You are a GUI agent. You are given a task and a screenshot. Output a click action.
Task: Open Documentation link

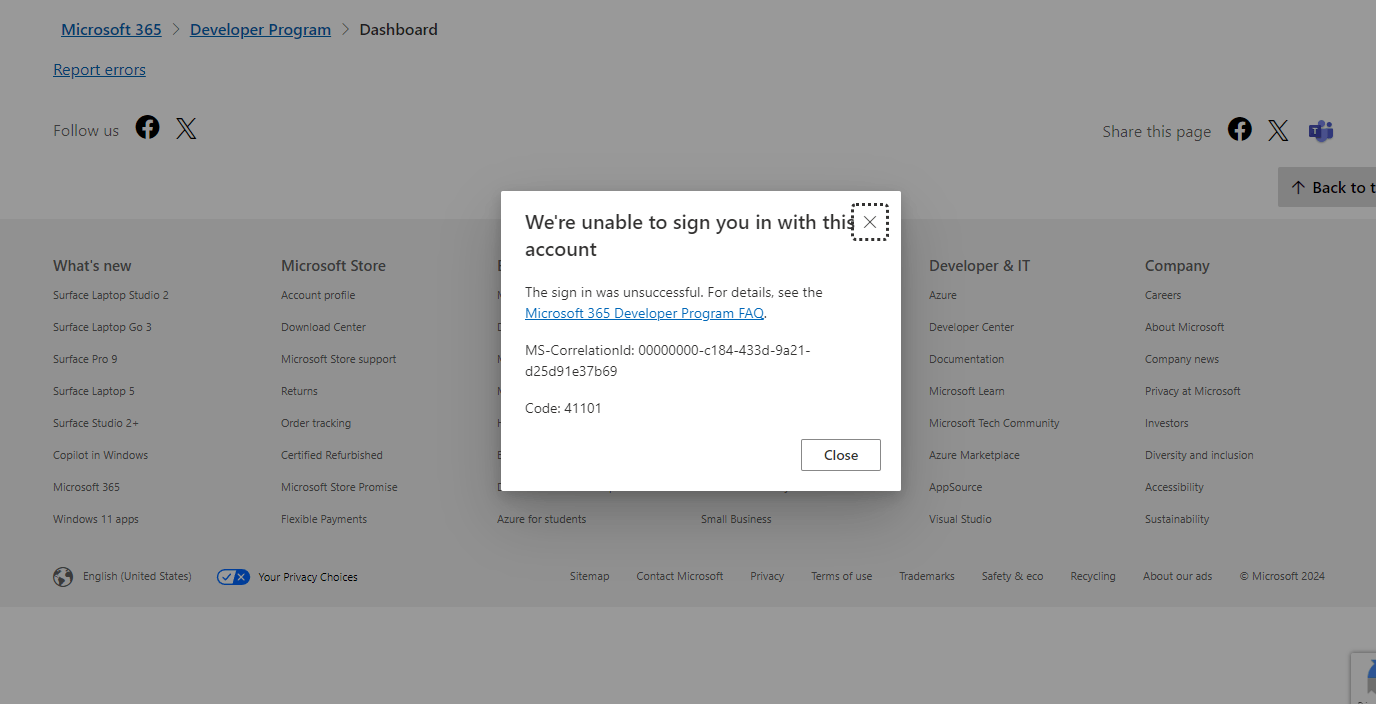[x=966, y=359]
